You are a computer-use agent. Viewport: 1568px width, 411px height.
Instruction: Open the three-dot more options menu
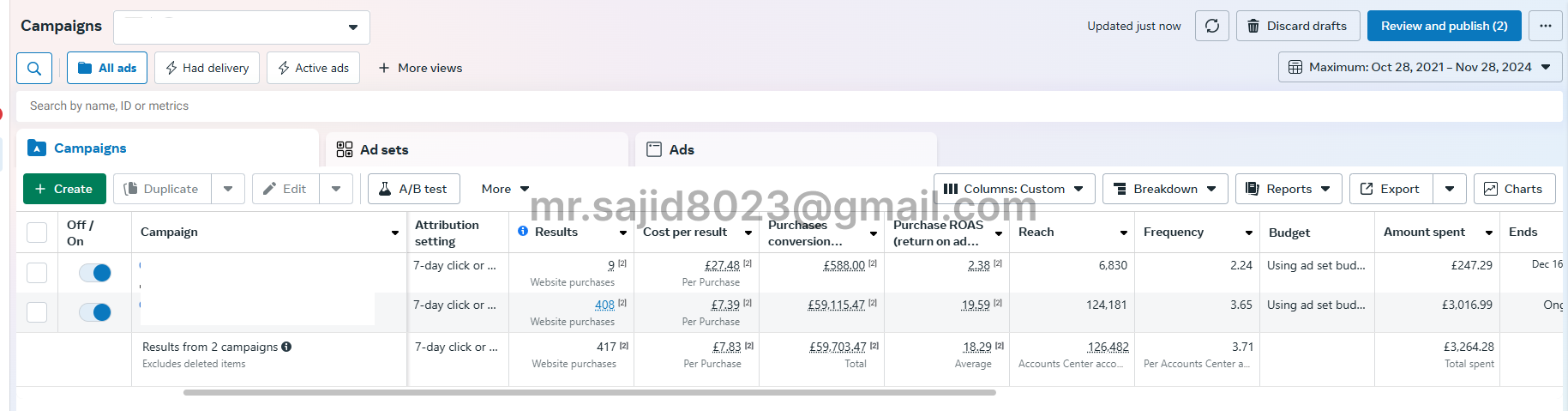pos(1546,26)
